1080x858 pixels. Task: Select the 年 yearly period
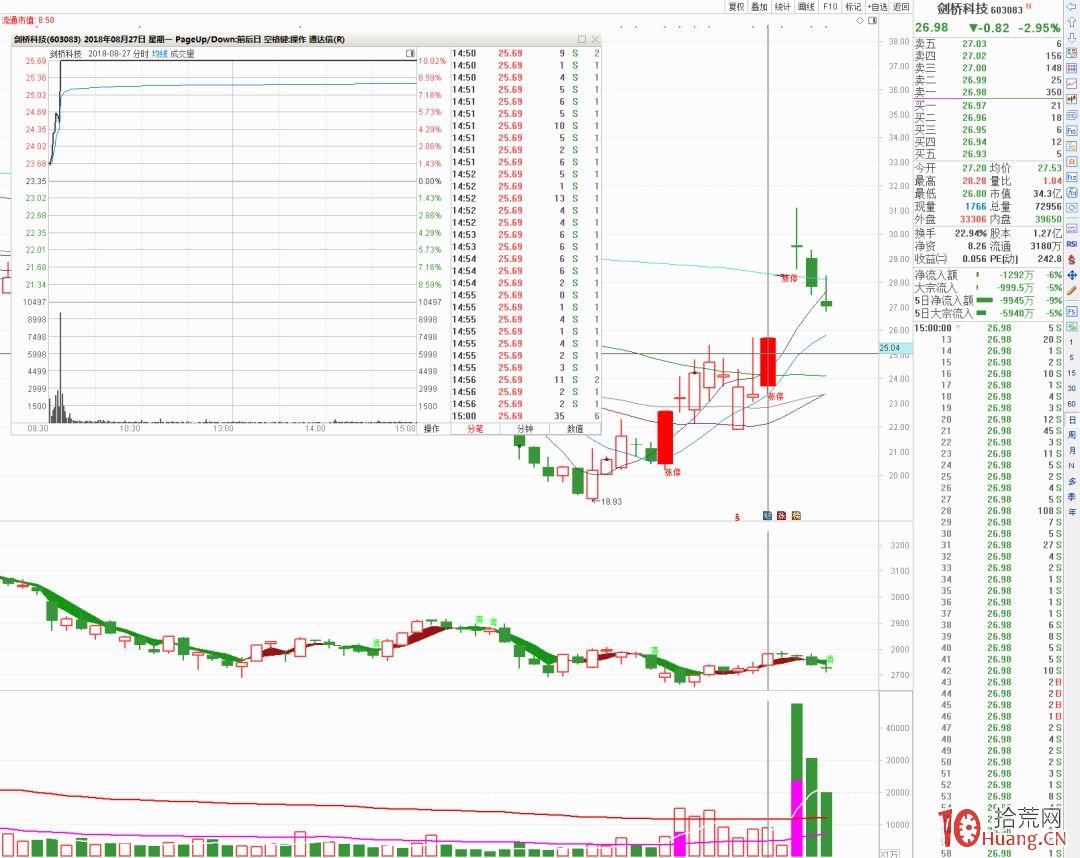point(1072,512)
